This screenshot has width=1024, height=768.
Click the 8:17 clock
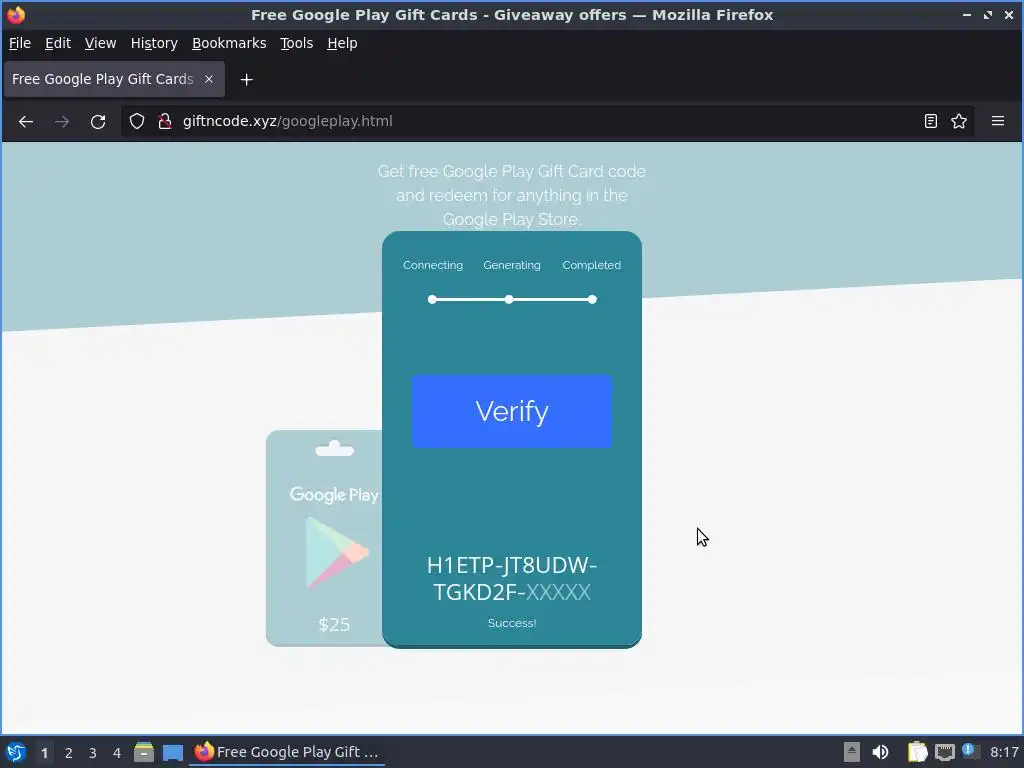(1004, 752)
